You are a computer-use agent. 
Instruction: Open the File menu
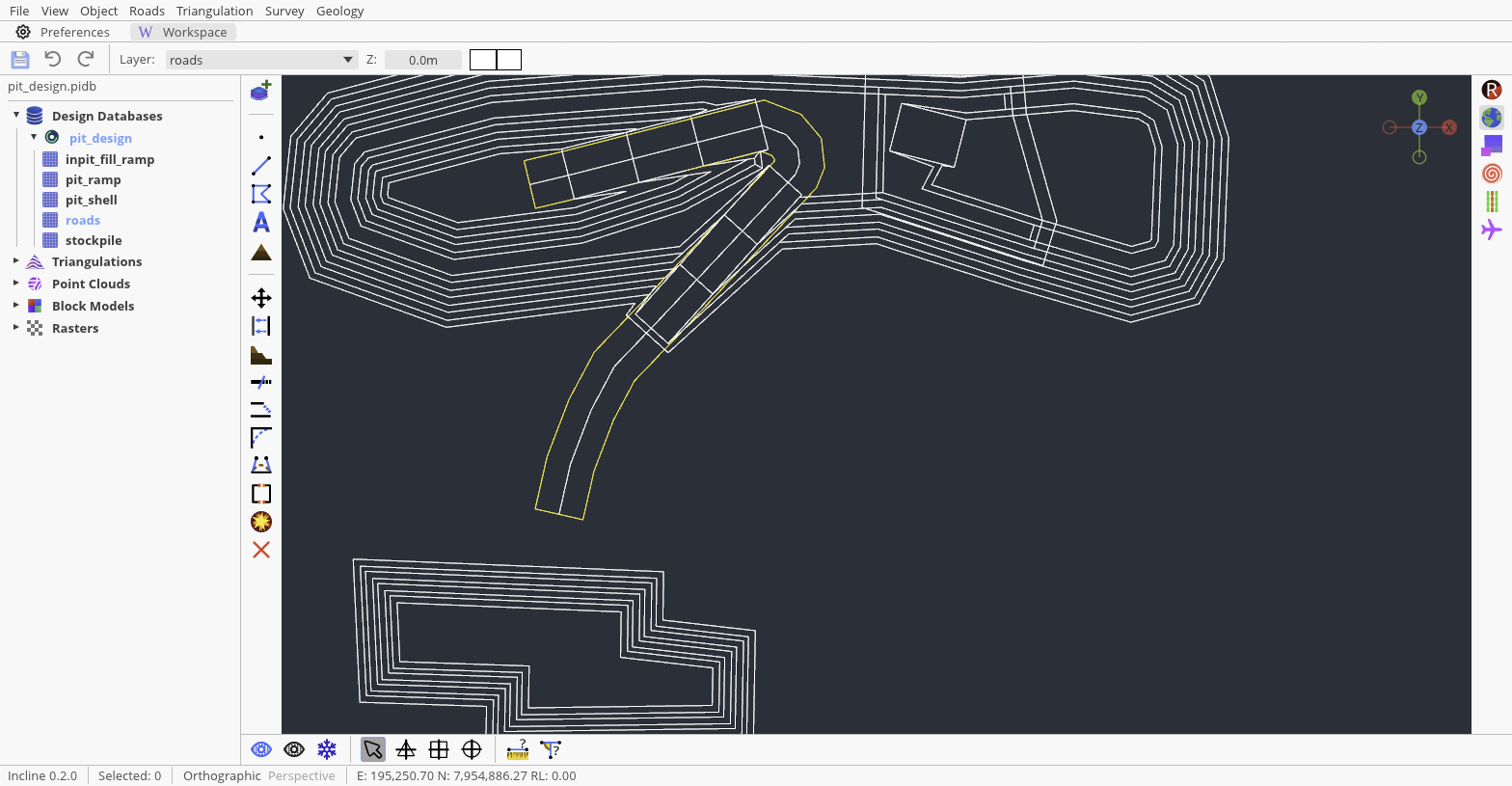pos(19,11)
